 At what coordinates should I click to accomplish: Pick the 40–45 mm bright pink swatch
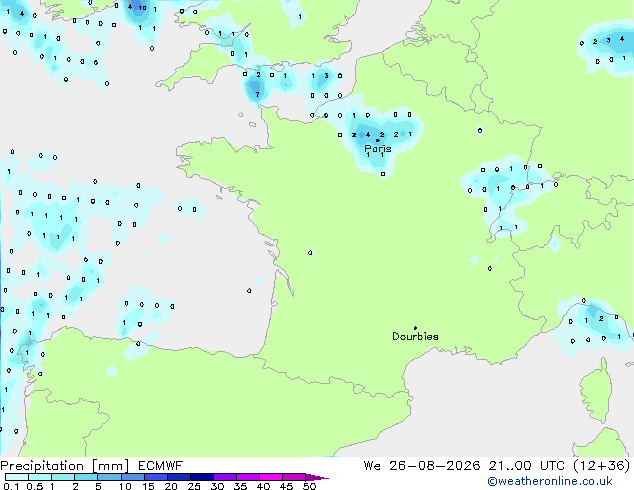(x=271, y=477)
